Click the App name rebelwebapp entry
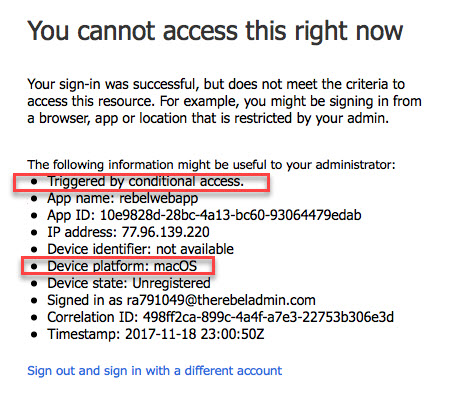The width and height of the screenshot is (464, 401). click(x=123, y=198)
